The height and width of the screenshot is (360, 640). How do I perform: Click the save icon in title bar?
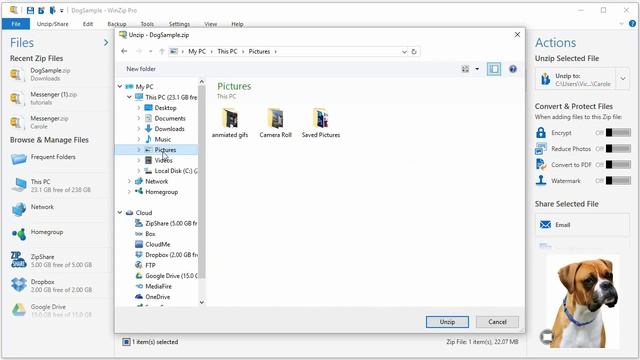point(30,10)
